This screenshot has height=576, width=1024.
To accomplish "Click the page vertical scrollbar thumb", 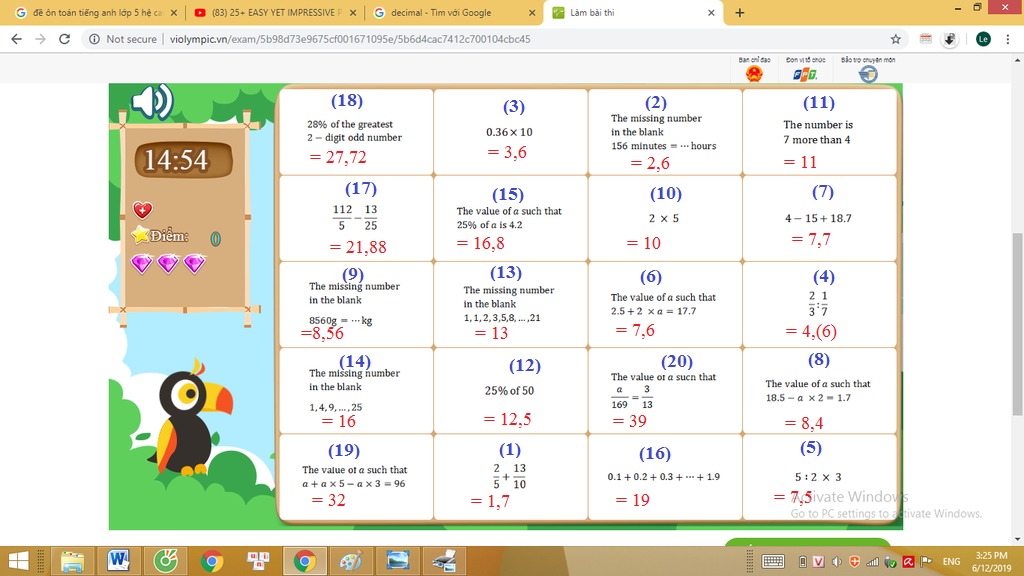I will [1017, 323].
